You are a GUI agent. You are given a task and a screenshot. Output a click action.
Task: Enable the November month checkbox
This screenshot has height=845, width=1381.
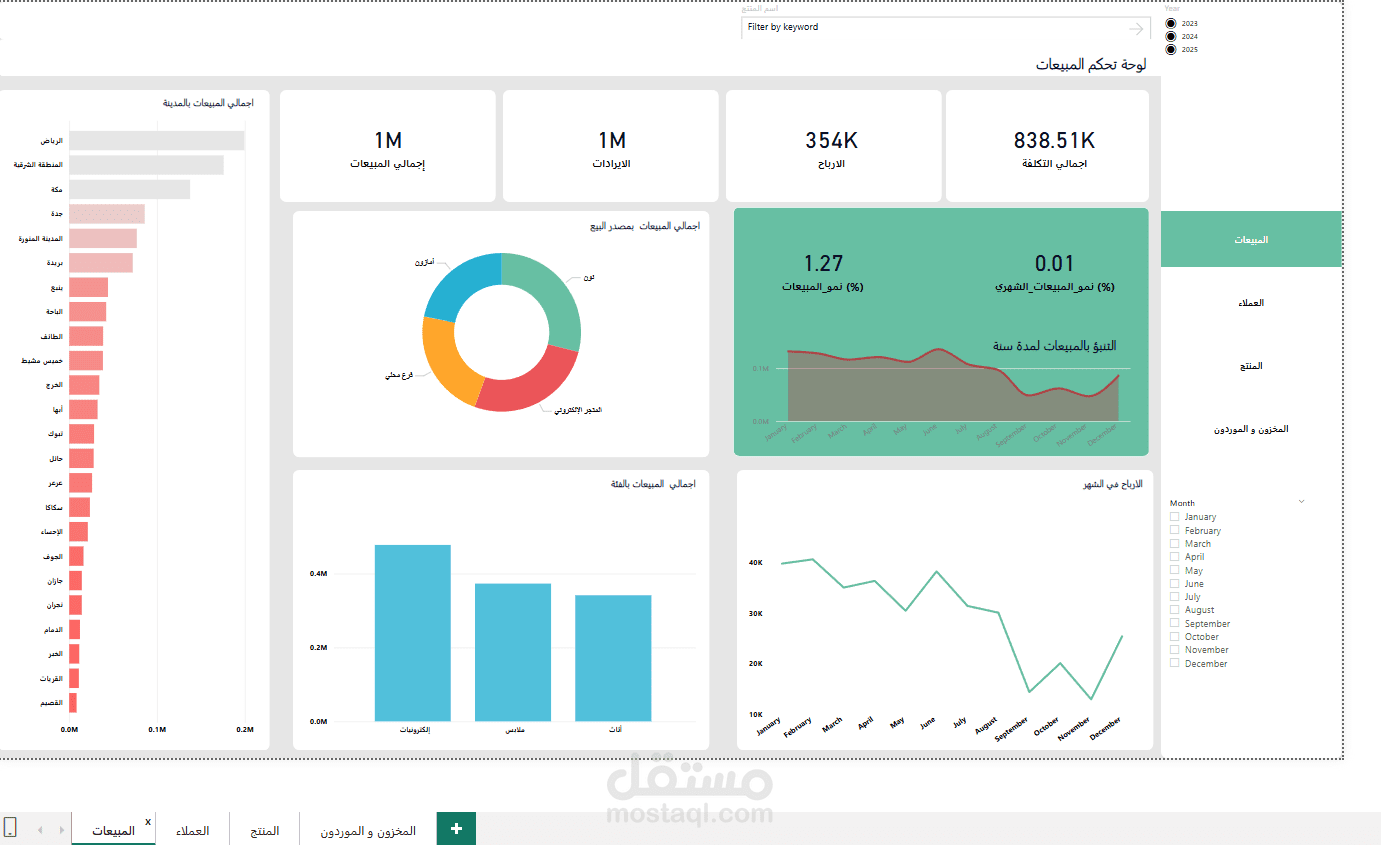(x=1175, y=650)
